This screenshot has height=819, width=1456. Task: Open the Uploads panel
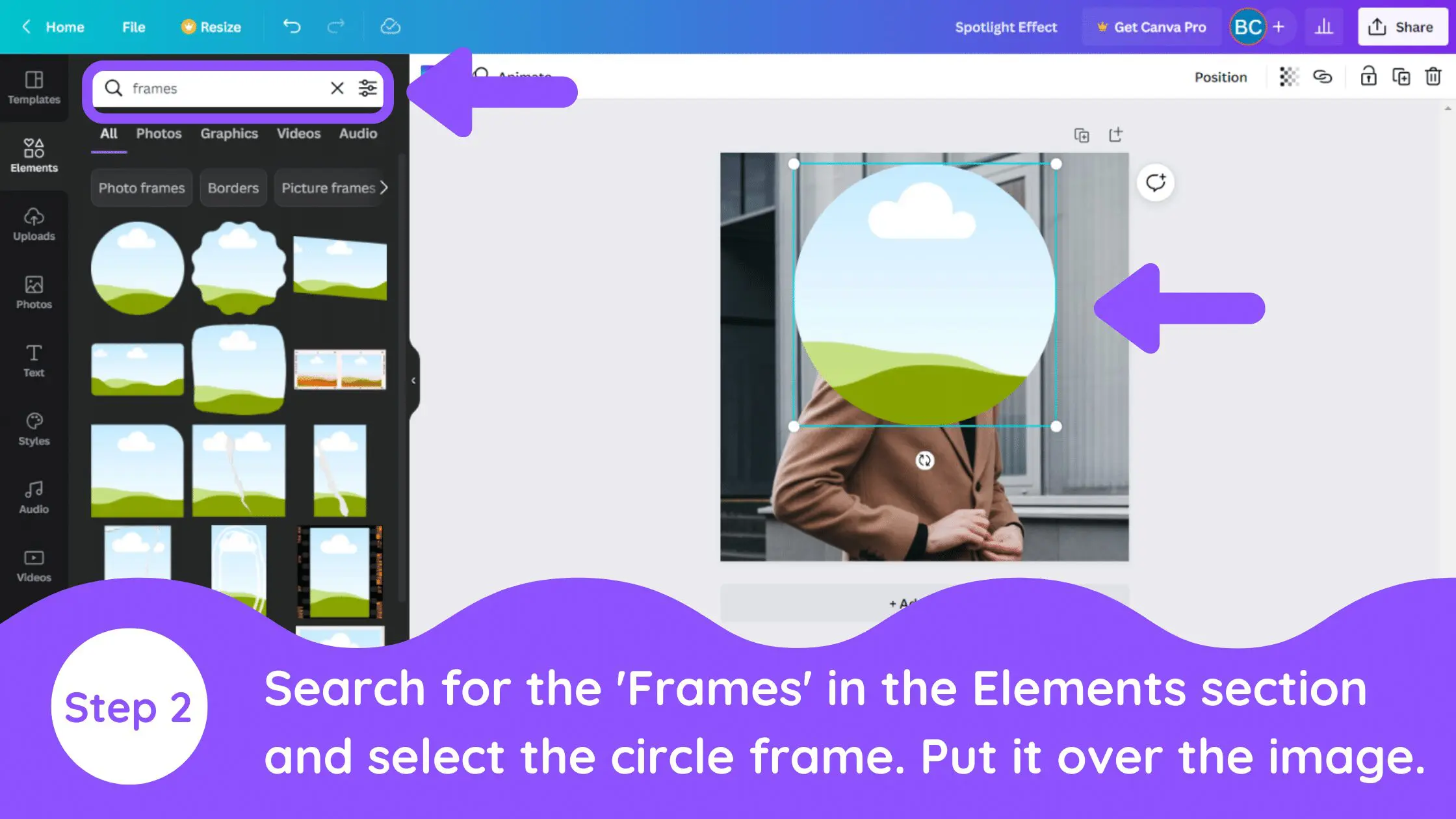point(33,223)
